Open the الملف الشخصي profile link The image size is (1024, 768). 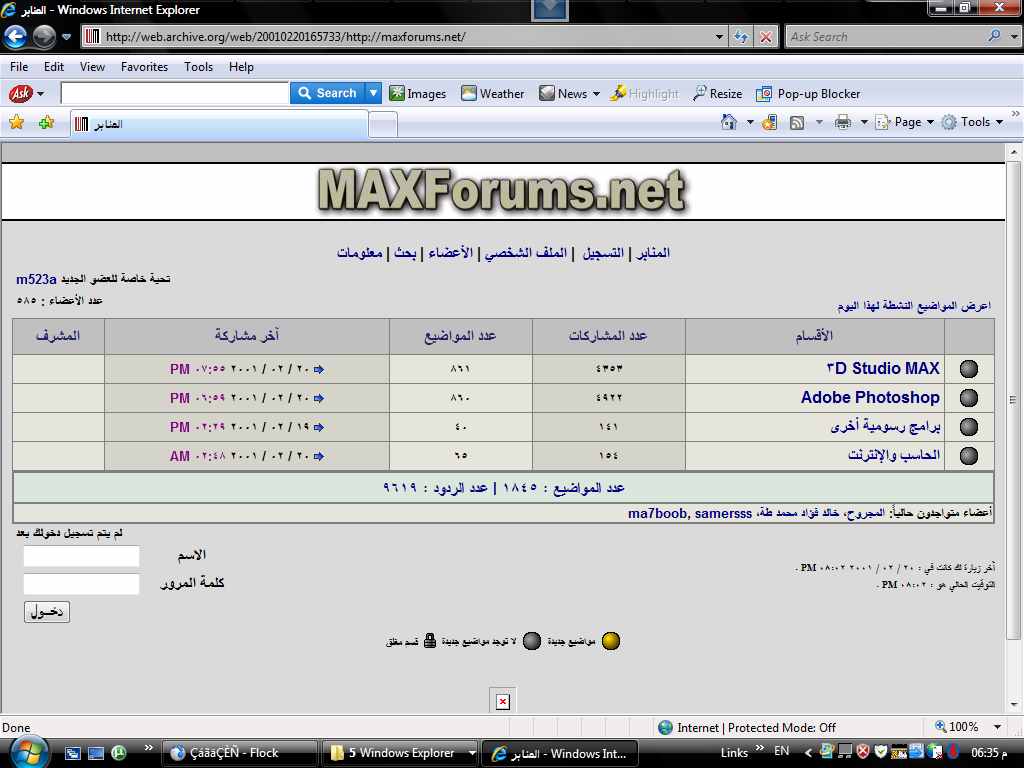[x=526, y=253]
